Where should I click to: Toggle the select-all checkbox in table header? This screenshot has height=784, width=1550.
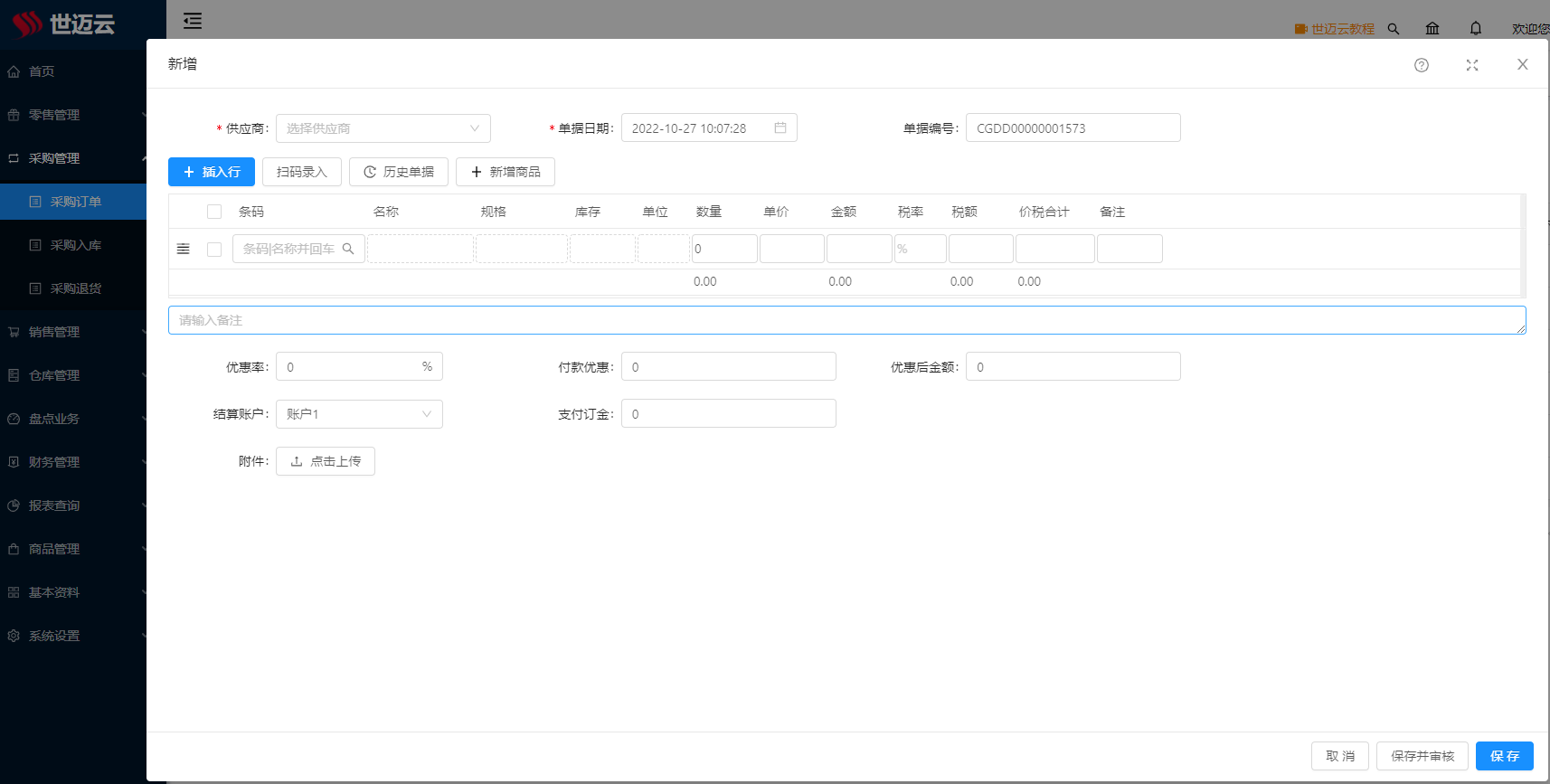[x=214, y=212]
